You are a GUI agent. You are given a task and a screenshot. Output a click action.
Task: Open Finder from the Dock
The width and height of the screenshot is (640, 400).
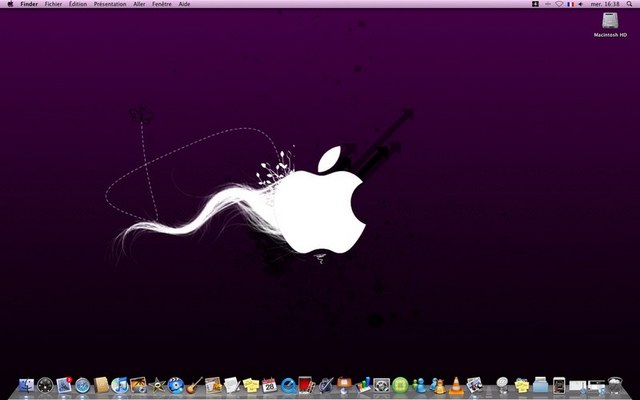tap(27, 385)
